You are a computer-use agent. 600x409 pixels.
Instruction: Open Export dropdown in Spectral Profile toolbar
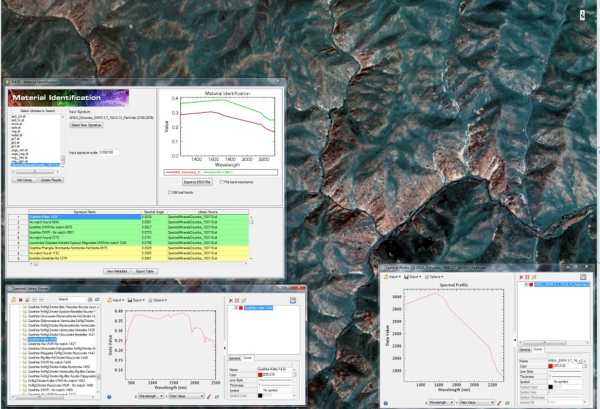click(x=412, y=277)
